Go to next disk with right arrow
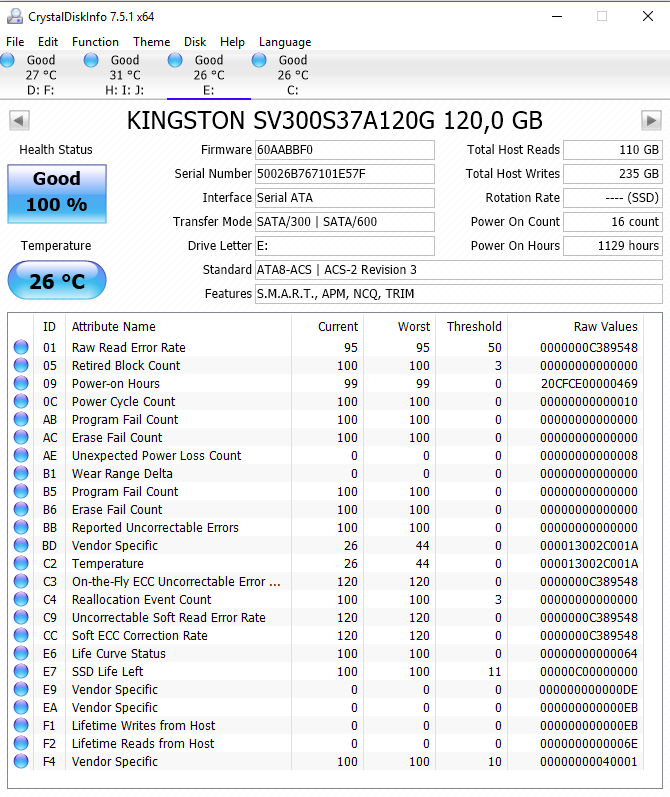 (651, 121)
